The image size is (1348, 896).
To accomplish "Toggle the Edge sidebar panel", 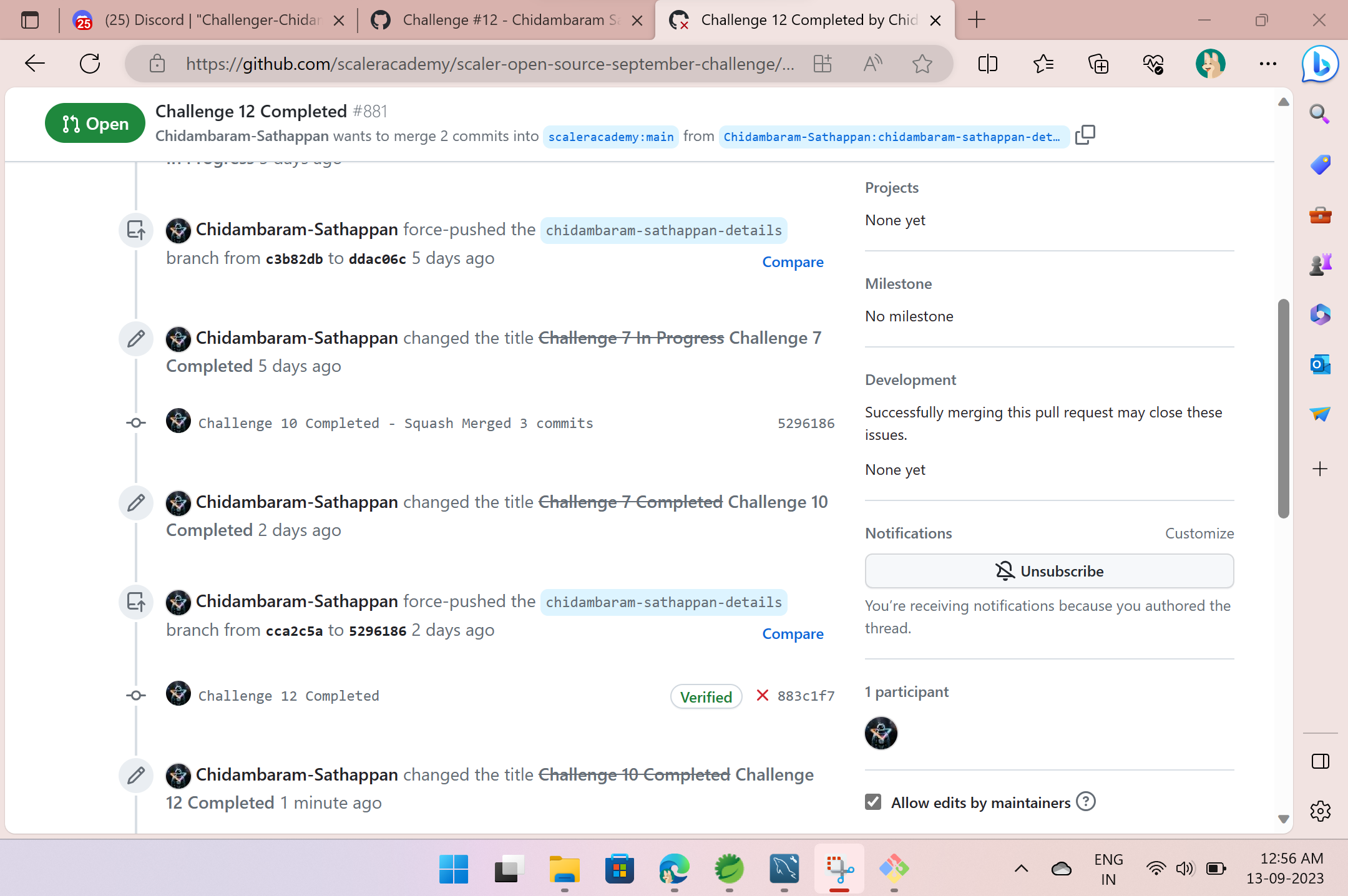I will click(x=1321, y=761).
